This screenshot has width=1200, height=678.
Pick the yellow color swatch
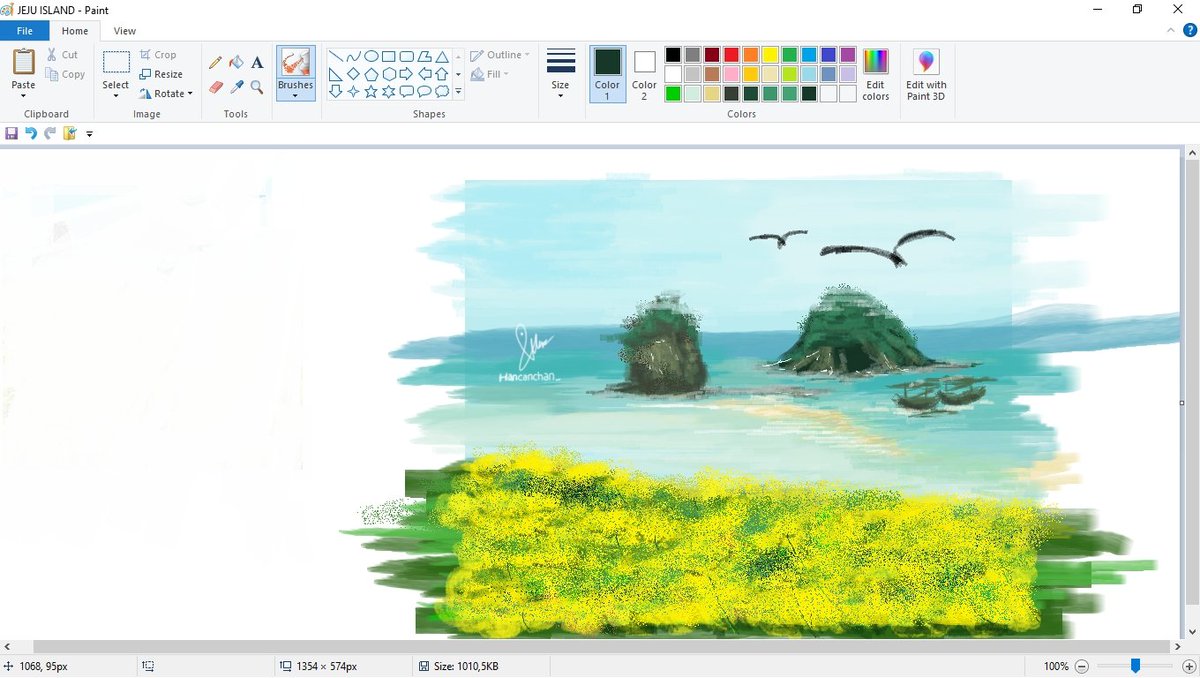coord(770,55)
